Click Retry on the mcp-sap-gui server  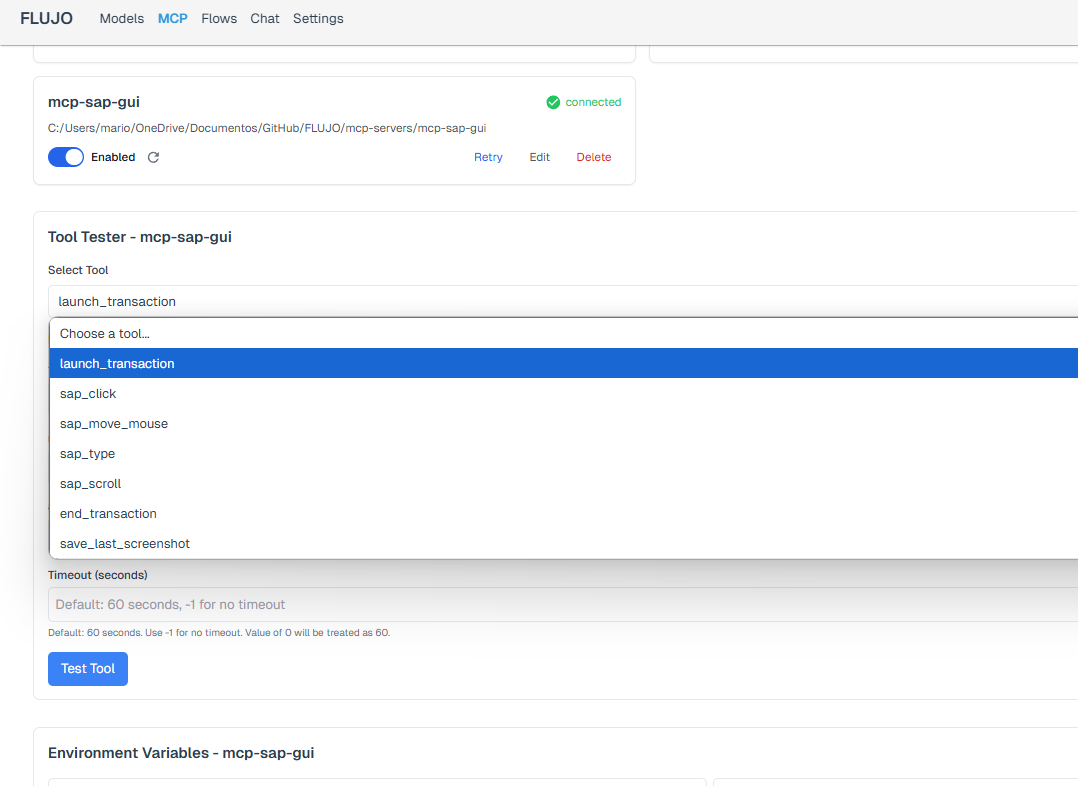(488, 157)
